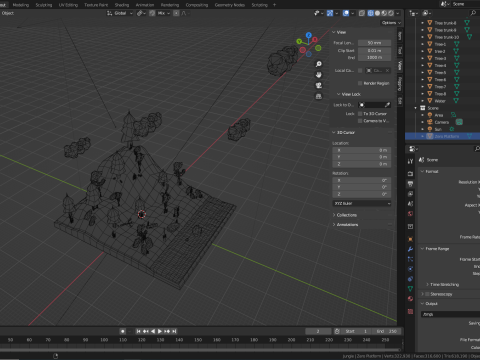This screenshot has width=480, height=360.
Task: Open the View tab in sidebar
Action: (x=400, y=65)
